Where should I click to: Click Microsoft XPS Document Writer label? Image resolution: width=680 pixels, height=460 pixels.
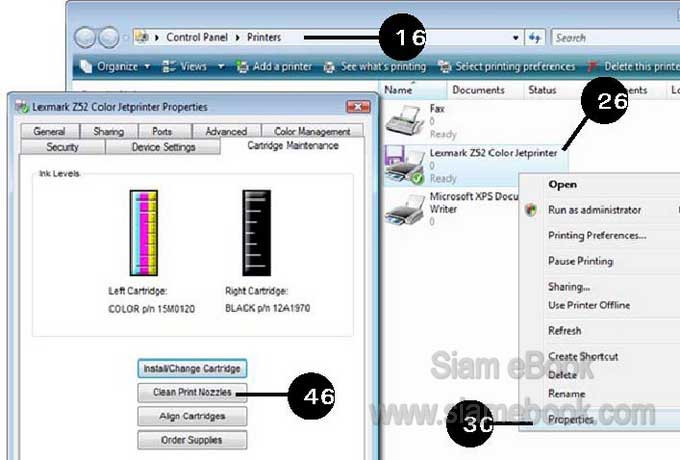(474, 202)
